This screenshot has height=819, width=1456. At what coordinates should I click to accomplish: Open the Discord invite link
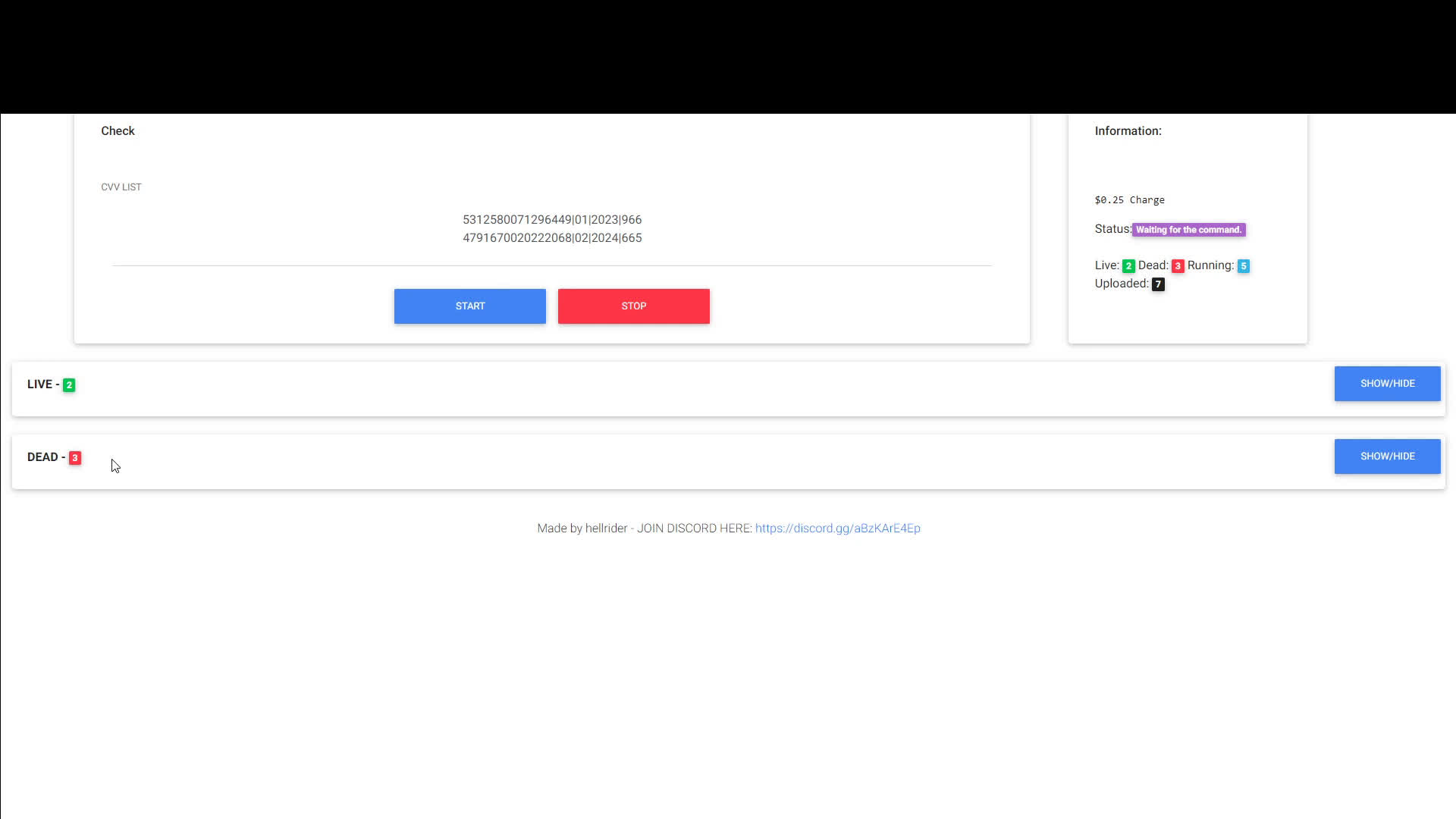click(x=837, y=528)
